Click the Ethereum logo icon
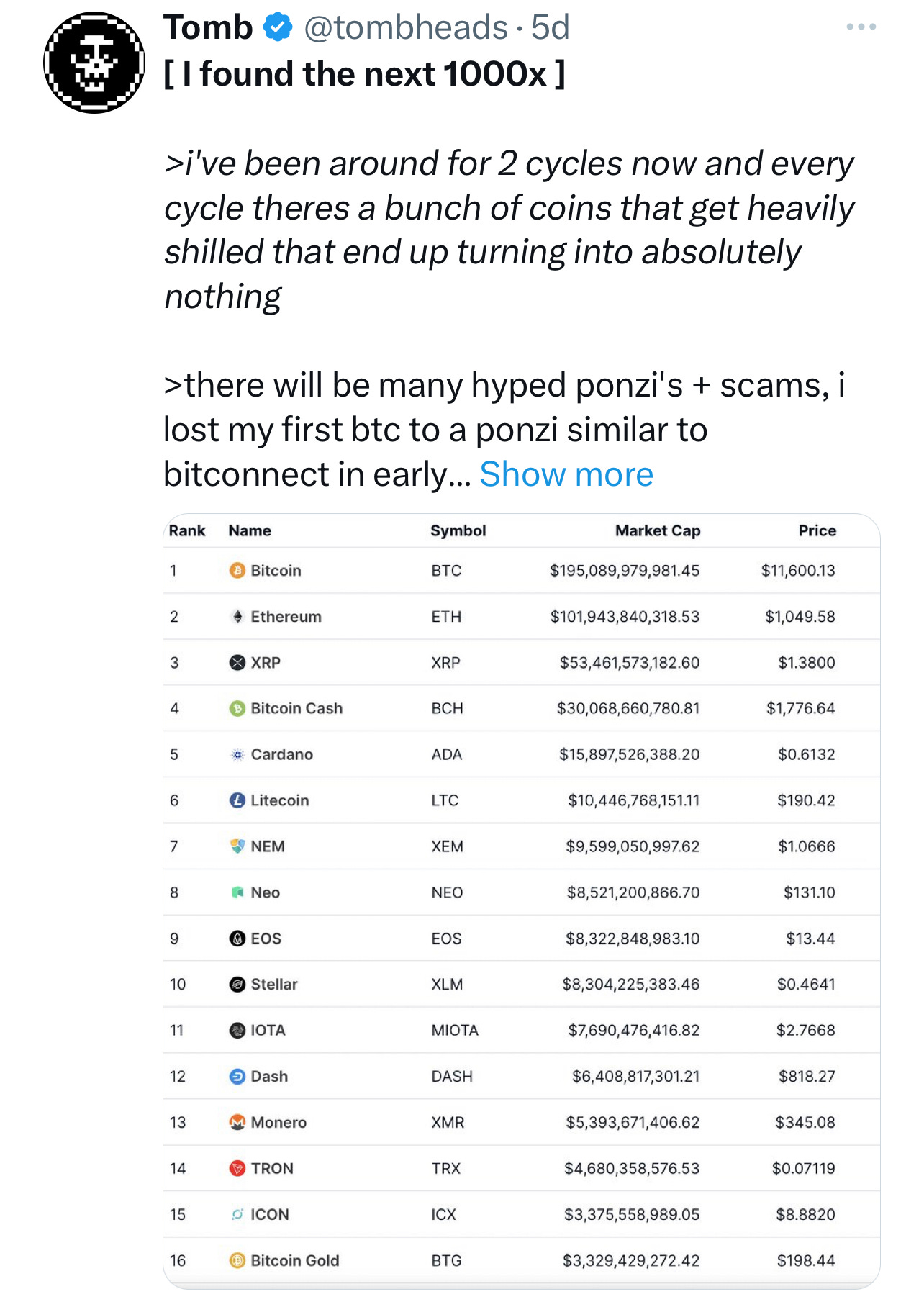 (237, 617)
